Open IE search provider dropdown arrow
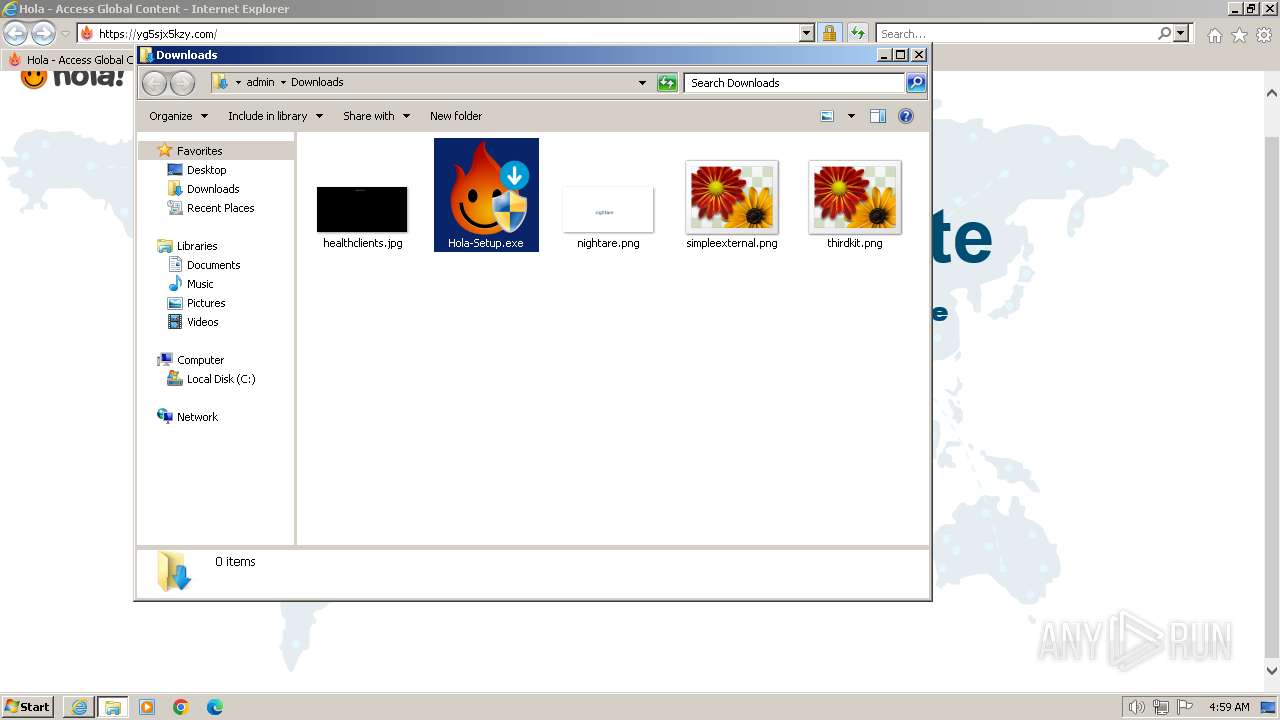The image size is (1280, 720). point(1181,33)
